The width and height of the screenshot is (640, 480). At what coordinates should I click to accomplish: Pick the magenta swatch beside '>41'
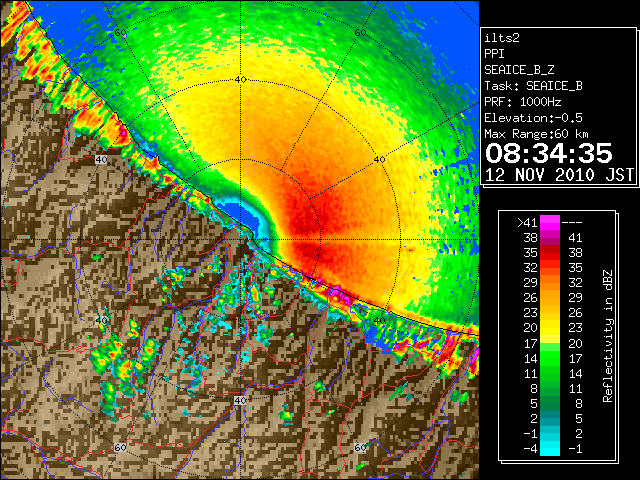(550, 223)
